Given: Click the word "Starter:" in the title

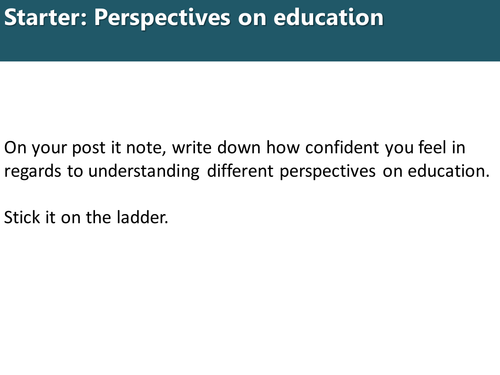Looking at the screenshot, I should pos(45,17).
